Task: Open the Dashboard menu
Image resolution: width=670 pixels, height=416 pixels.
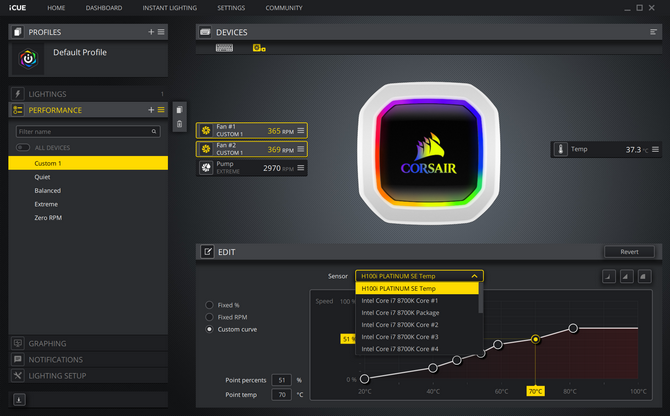Action: (104, 8)
